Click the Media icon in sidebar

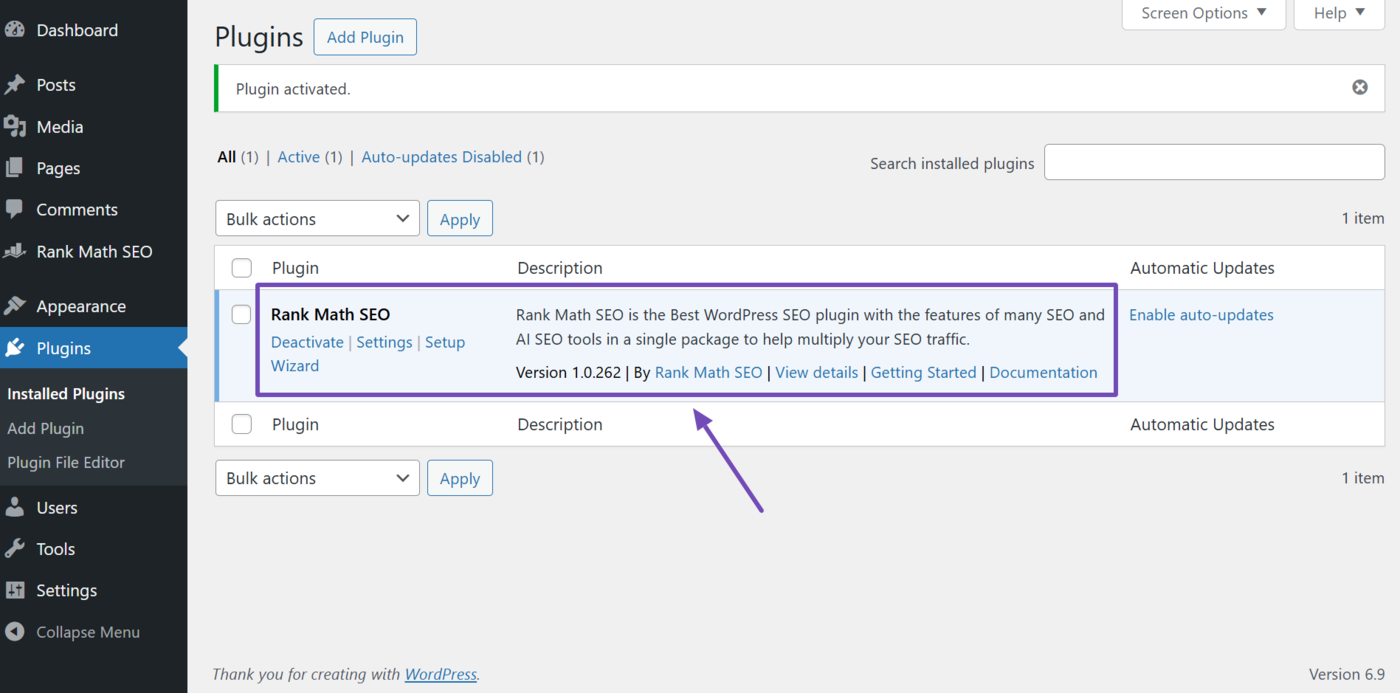pos(15,127)
